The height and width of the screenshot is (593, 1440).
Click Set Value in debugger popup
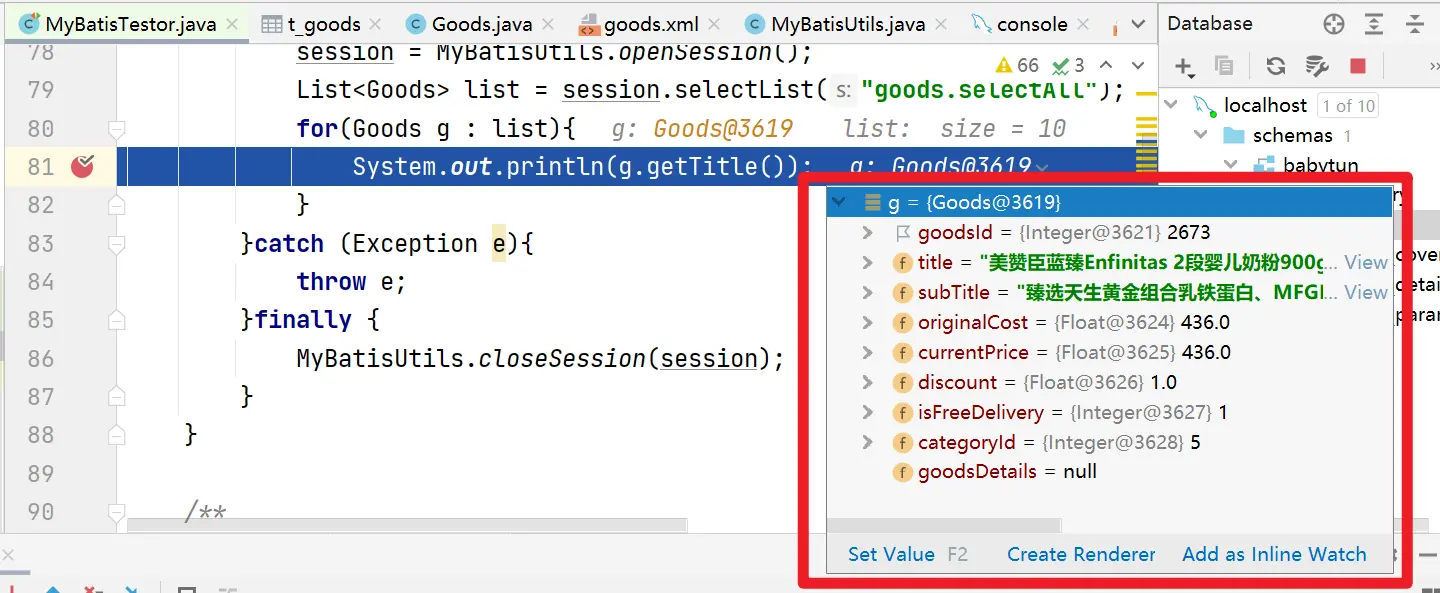coord(891,554)
